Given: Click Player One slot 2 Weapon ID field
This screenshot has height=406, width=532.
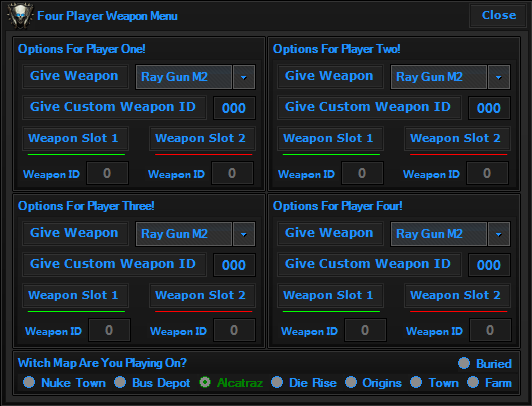Looking at the screenshot, I should pos(232,173).
